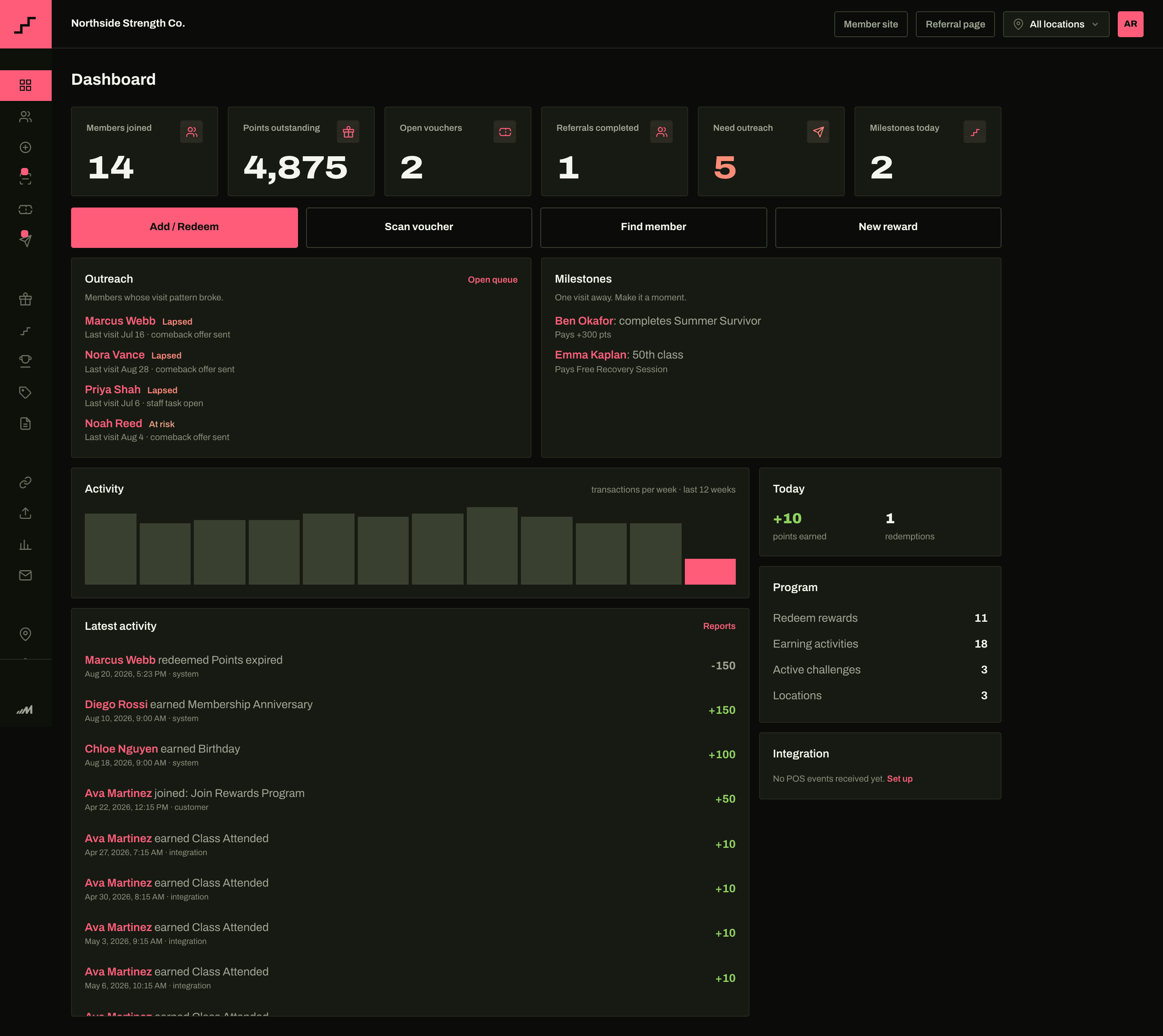The height and width of the screenshot is (1036, 1163).
Task: Open the mail envelope icon in sidebar
Action: pos(25,575)
